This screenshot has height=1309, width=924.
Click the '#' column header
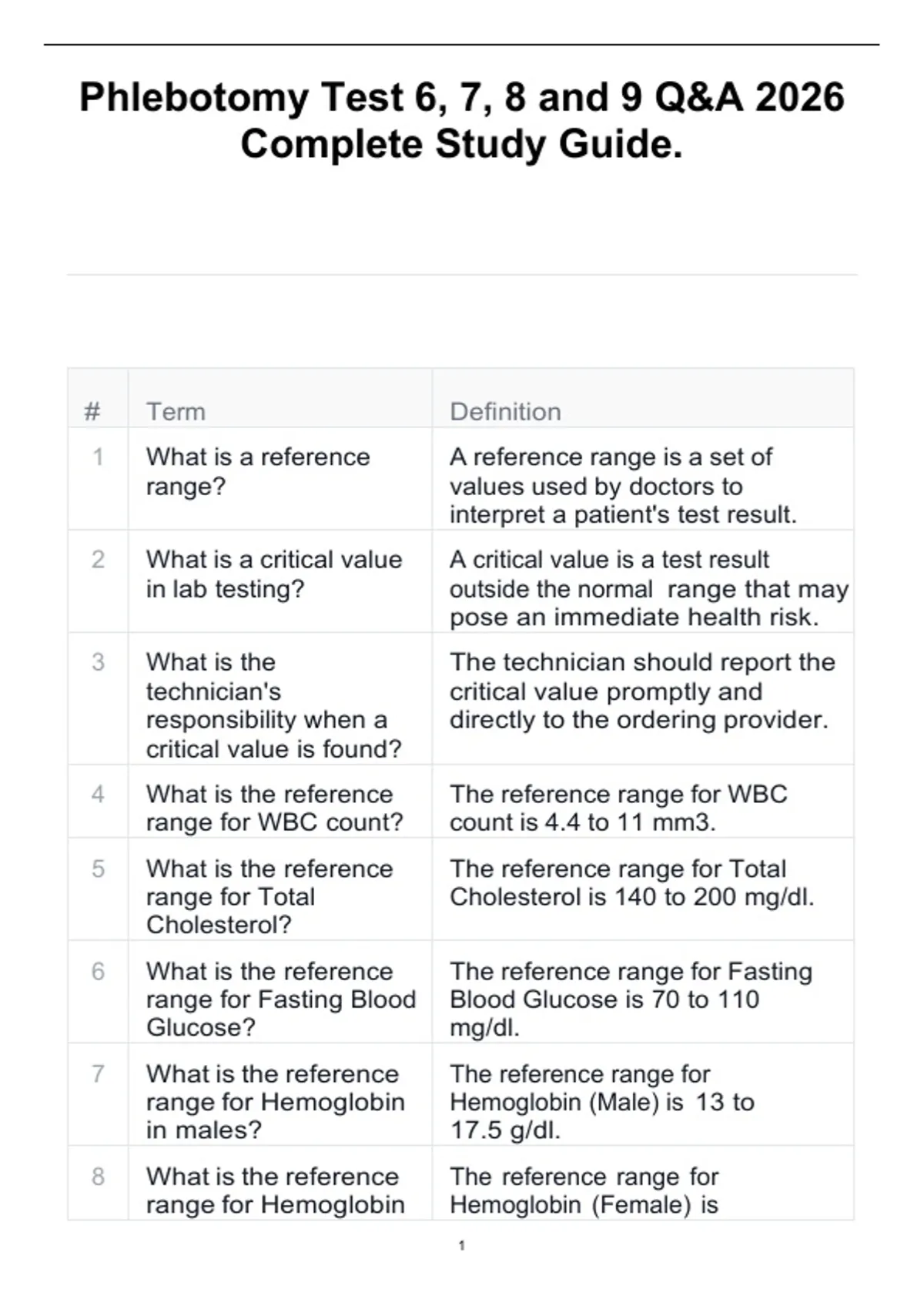[92, 412]
